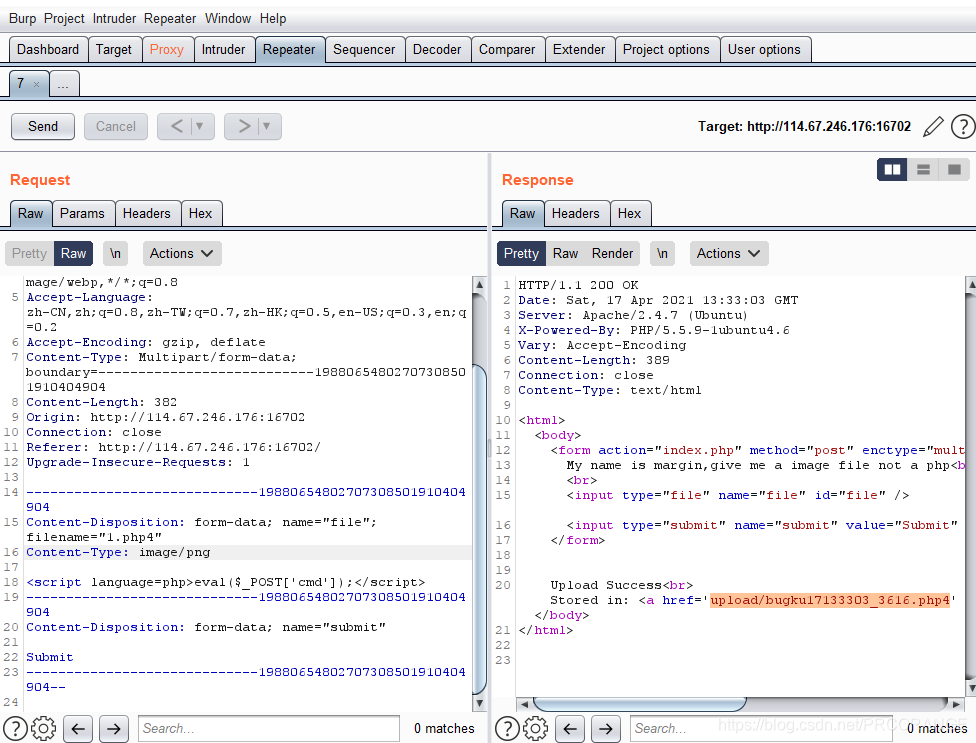
Task: Open response Headers tab
Action: 576,213
